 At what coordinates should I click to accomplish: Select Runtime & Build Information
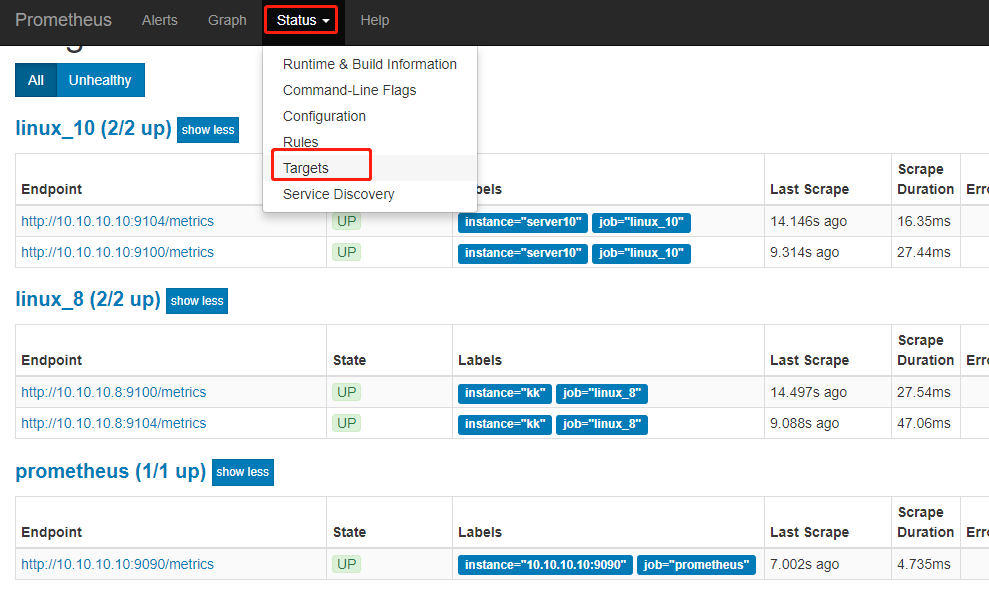pyautogui.click(x=370, y=64)
